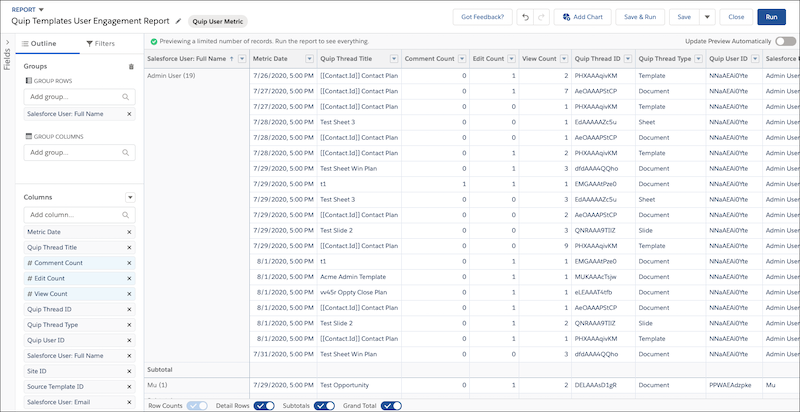Click the Redo arrow icon
Screen dimensions: 800x412
click(x=541, y=17)
